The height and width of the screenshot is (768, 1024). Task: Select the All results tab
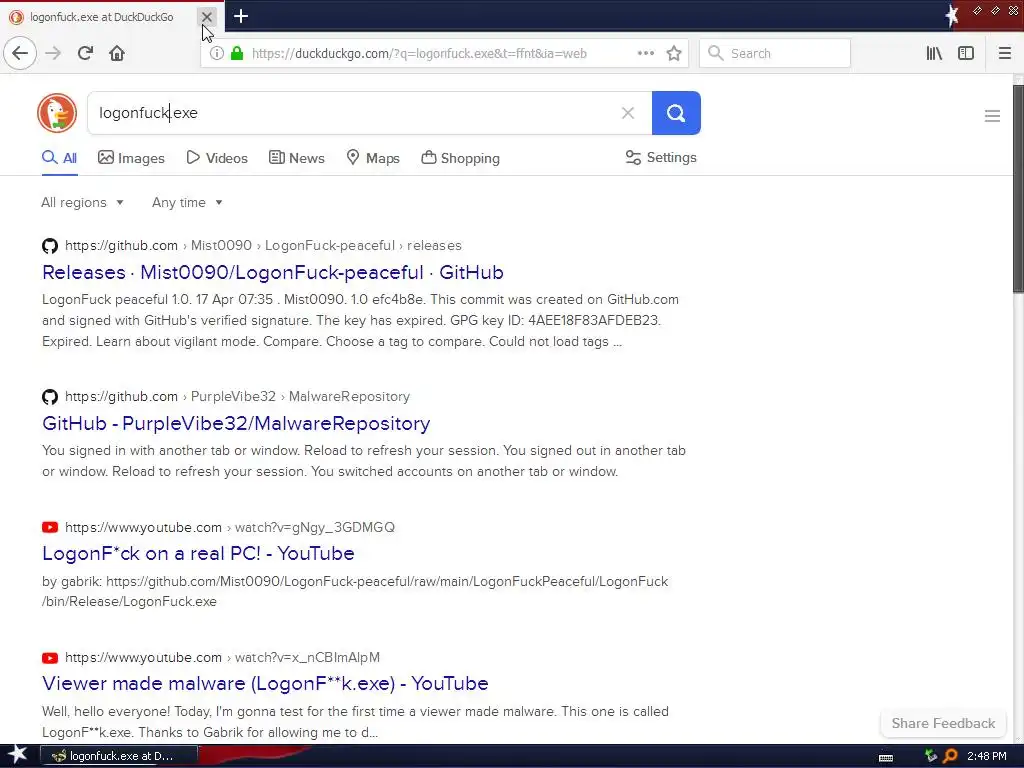pos(59,158)
